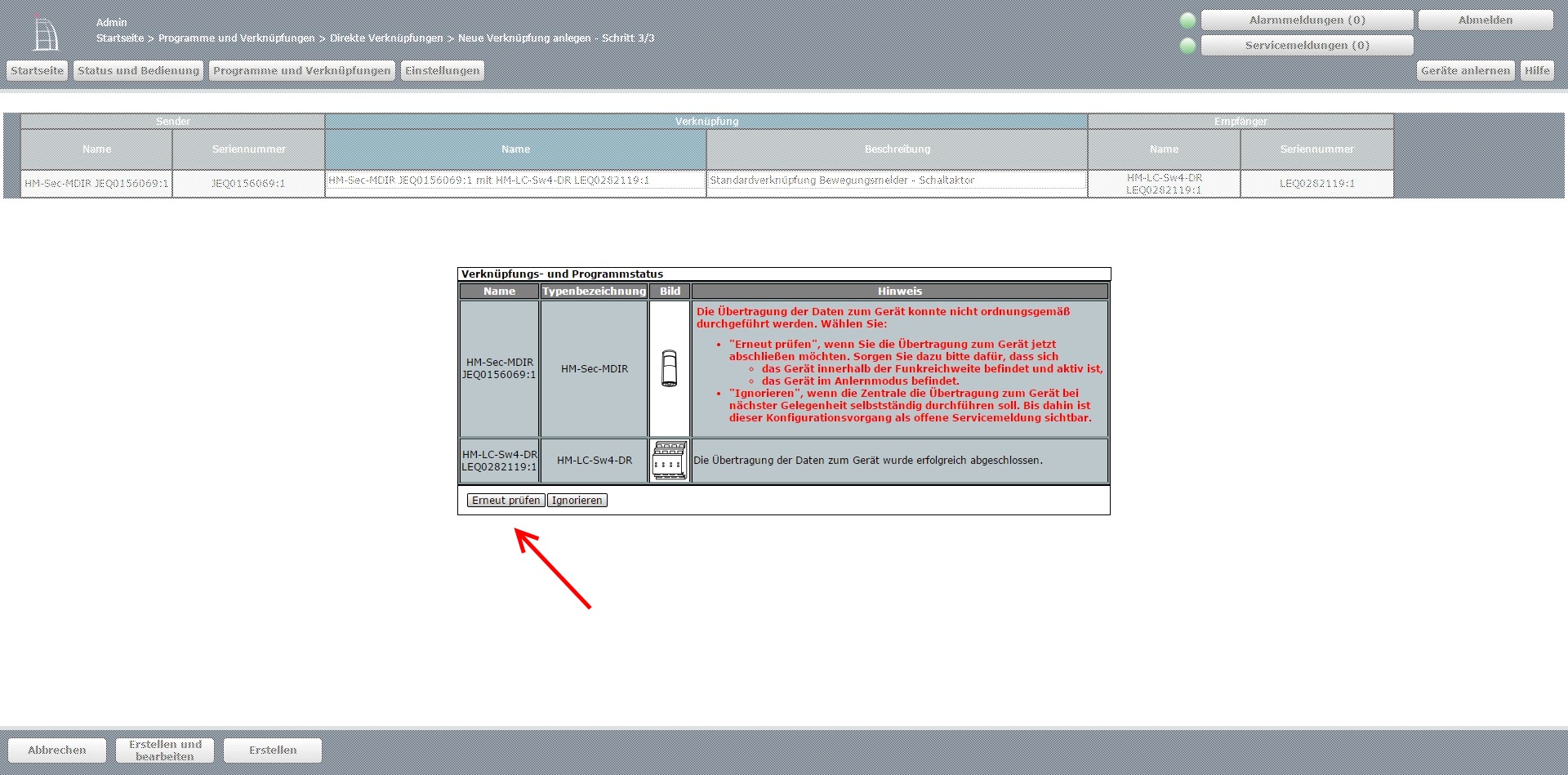Log out with the Abmelden button
Image resolution: width=1568 pixels, height=775 pixels.
[1485, 20]
